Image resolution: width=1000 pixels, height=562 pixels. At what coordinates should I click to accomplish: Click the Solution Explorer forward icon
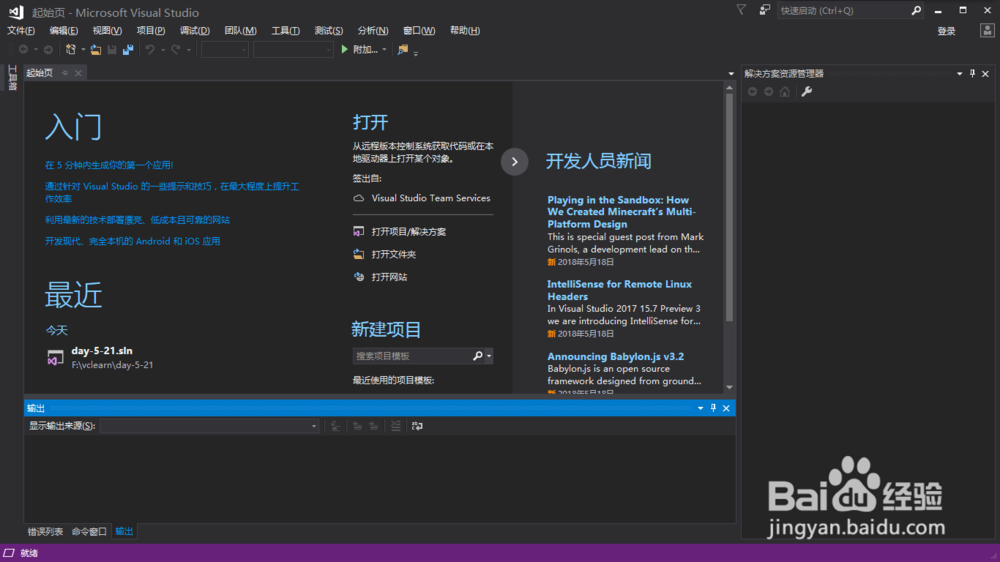[768, 92]
